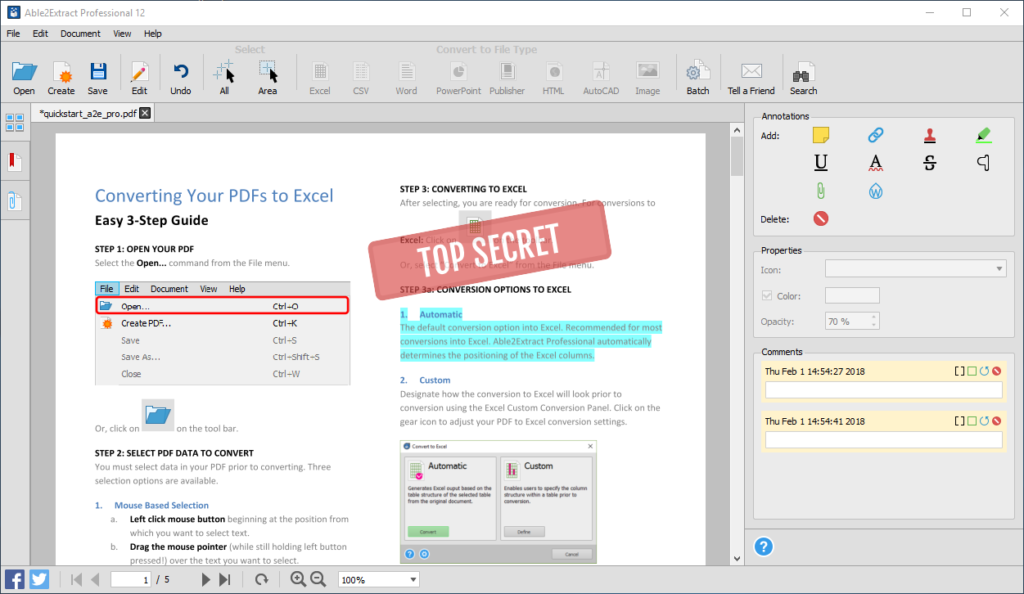Share via the Facebook icon
1024x594 pixels.
pos(14,579)
